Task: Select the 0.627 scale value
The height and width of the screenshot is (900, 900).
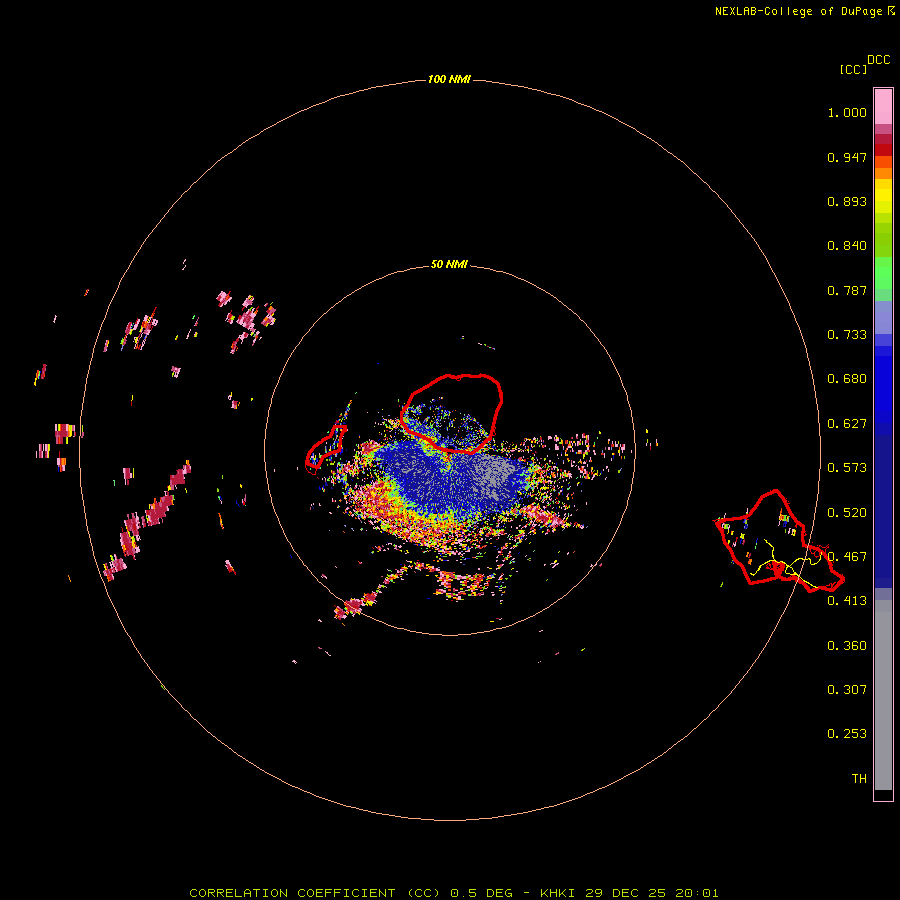Action: click(847, 424)
